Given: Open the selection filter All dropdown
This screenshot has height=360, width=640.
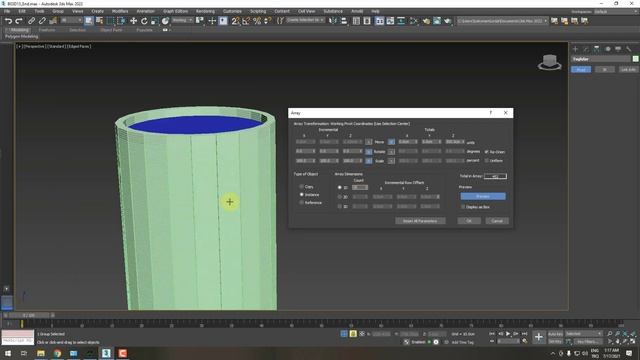Looking at the screenshot, I should [x=71, y=20].
